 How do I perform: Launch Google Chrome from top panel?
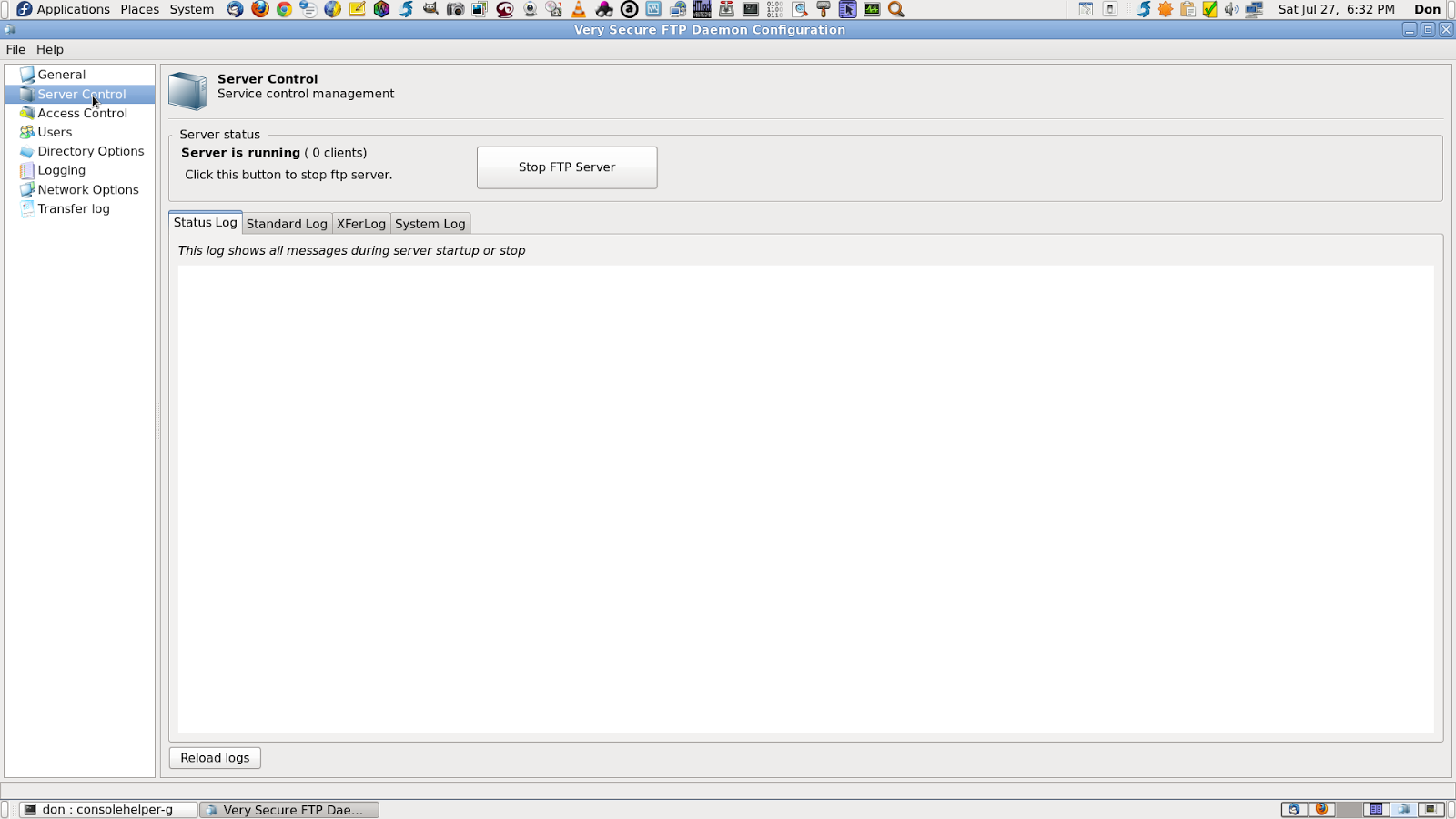284,9
